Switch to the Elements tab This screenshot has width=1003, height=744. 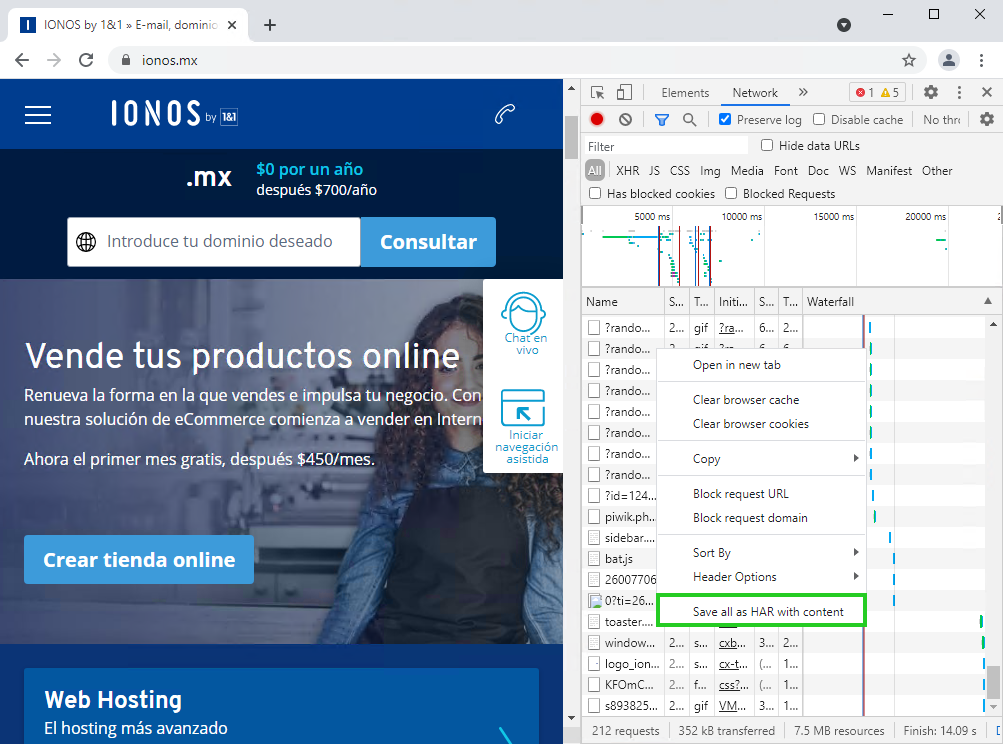point(685,93)
